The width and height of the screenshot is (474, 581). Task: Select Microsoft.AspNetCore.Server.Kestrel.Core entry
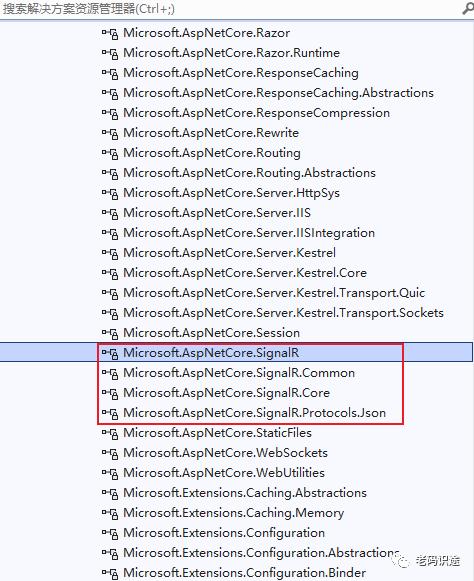point(245,273)
